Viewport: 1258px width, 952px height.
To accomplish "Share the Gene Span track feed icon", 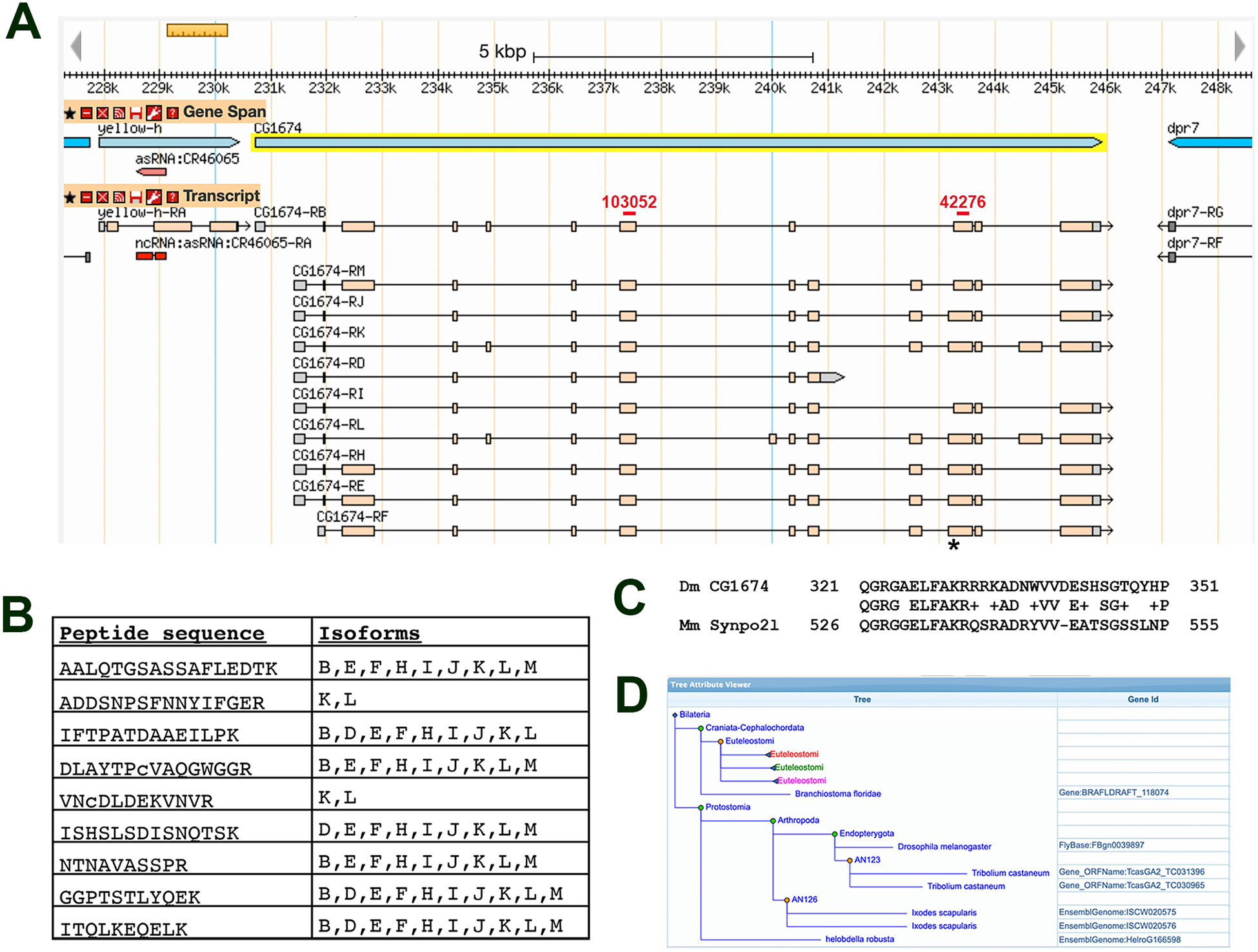I will coord(119,113).
